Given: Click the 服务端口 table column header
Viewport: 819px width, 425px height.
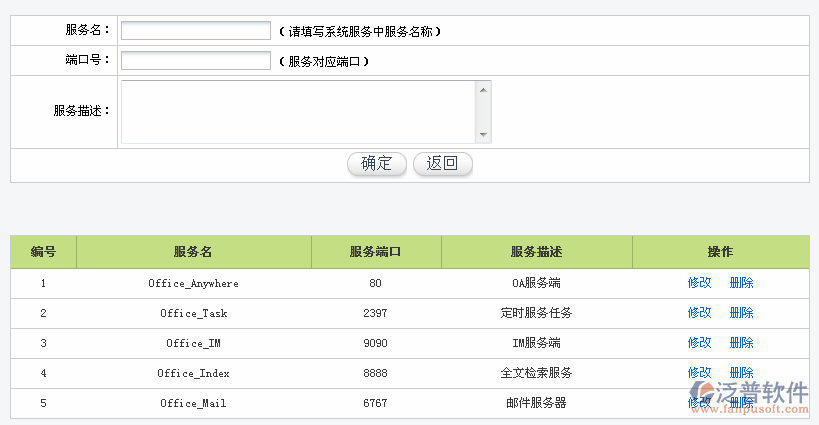Looking at the screenshot, I should [x=376, y=252].
